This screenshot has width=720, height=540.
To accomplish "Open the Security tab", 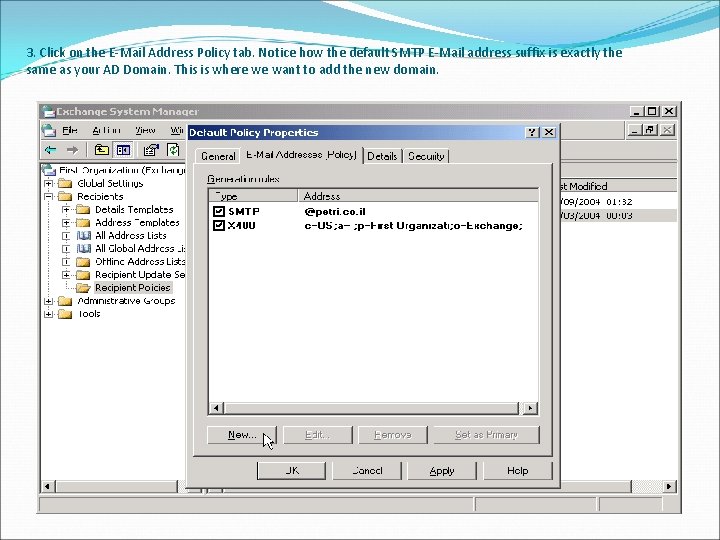I will tap(426, 156).
